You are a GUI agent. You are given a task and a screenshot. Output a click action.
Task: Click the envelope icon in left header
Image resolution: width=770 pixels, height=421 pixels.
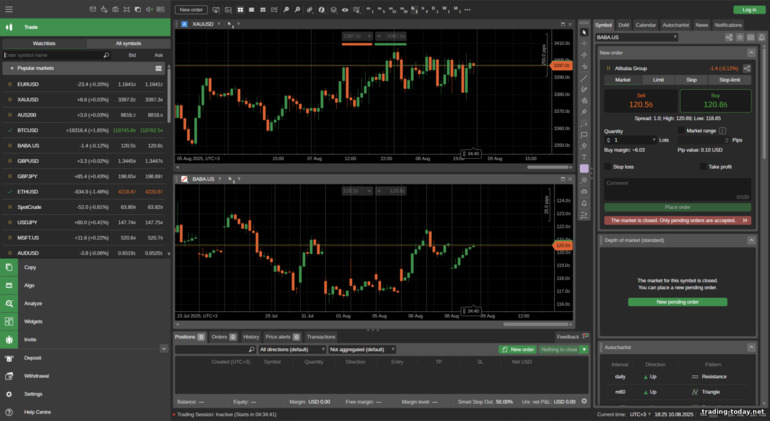click(93, 9)
